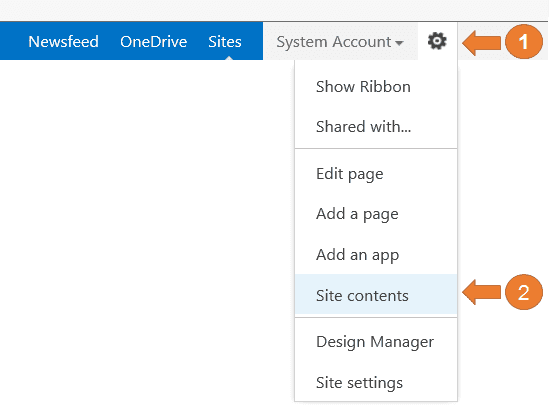
Task: Open the Newsfeed link
Action: (63, 42)
